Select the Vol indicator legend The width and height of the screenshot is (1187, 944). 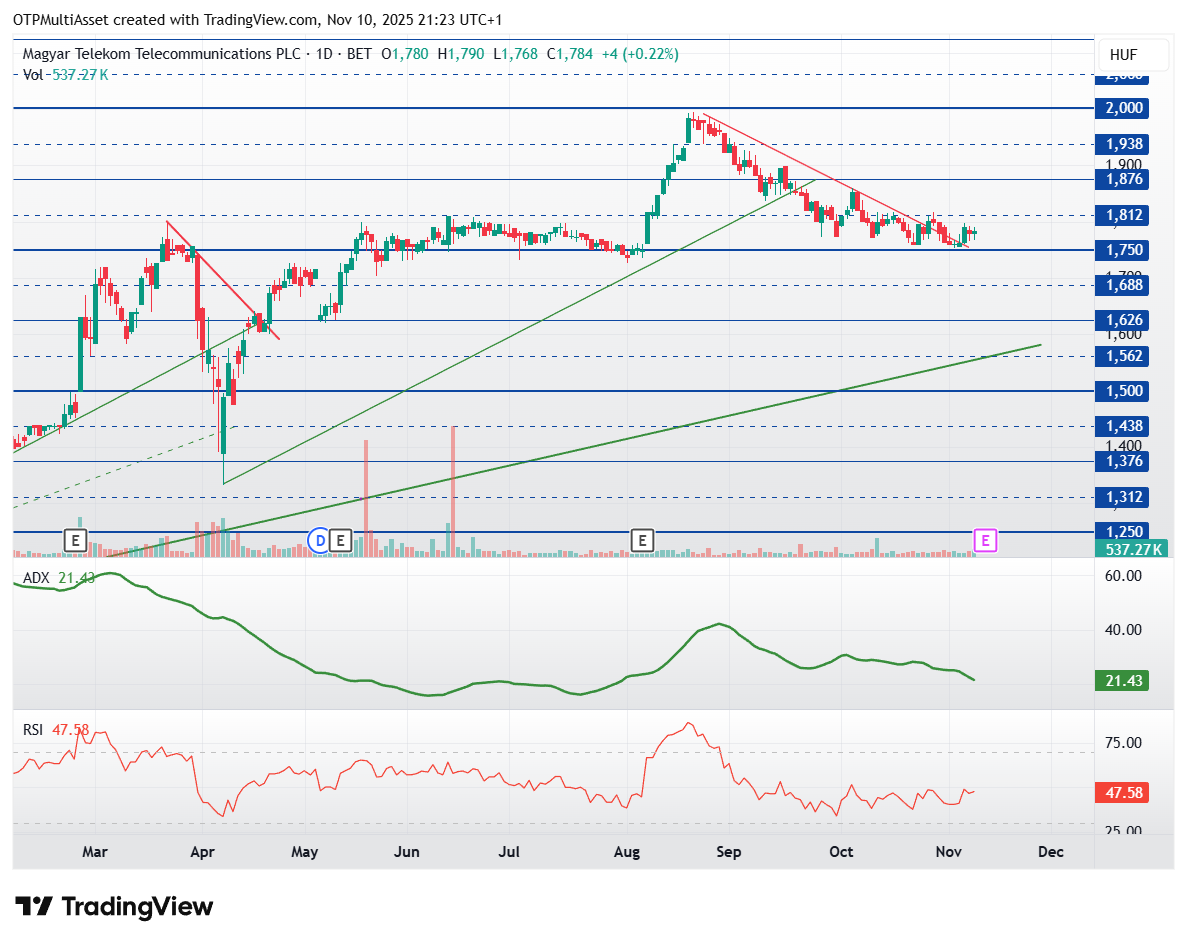coord(33,73)
